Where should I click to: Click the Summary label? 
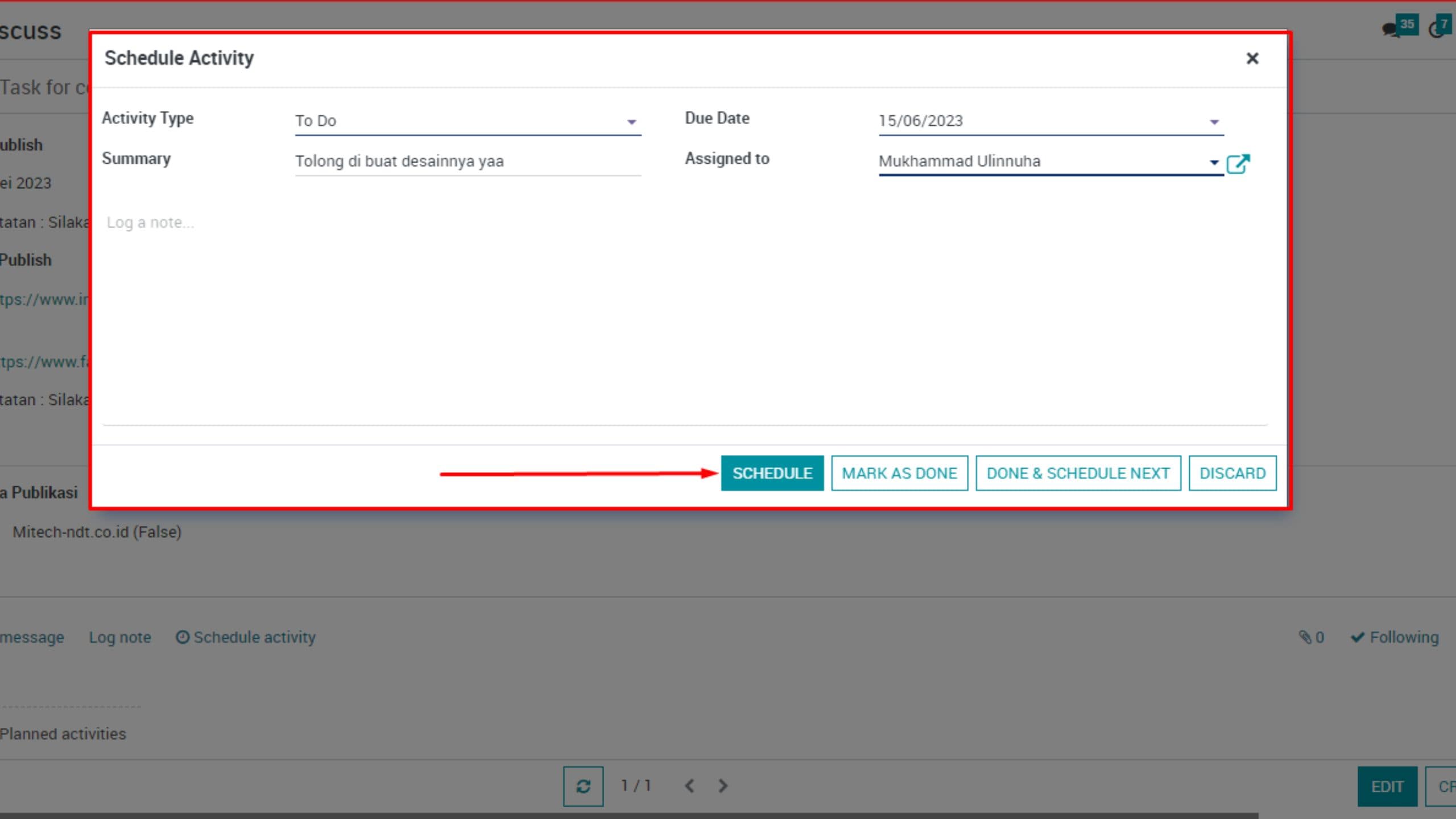point(136,158)
